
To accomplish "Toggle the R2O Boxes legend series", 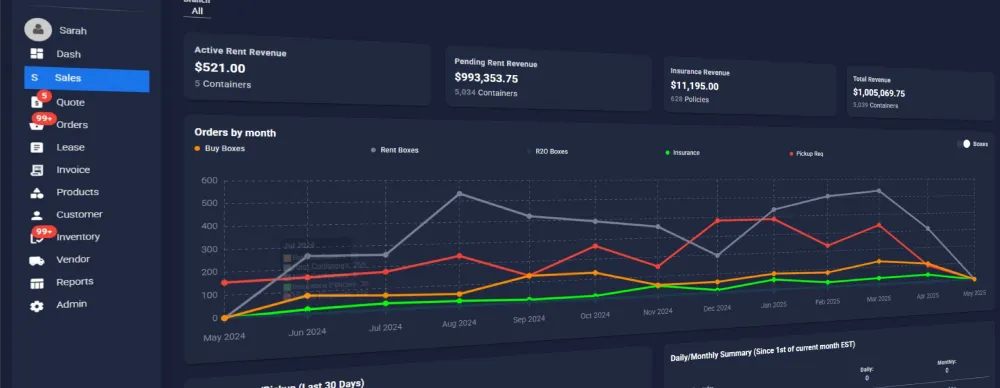I will tap(547, 152).
